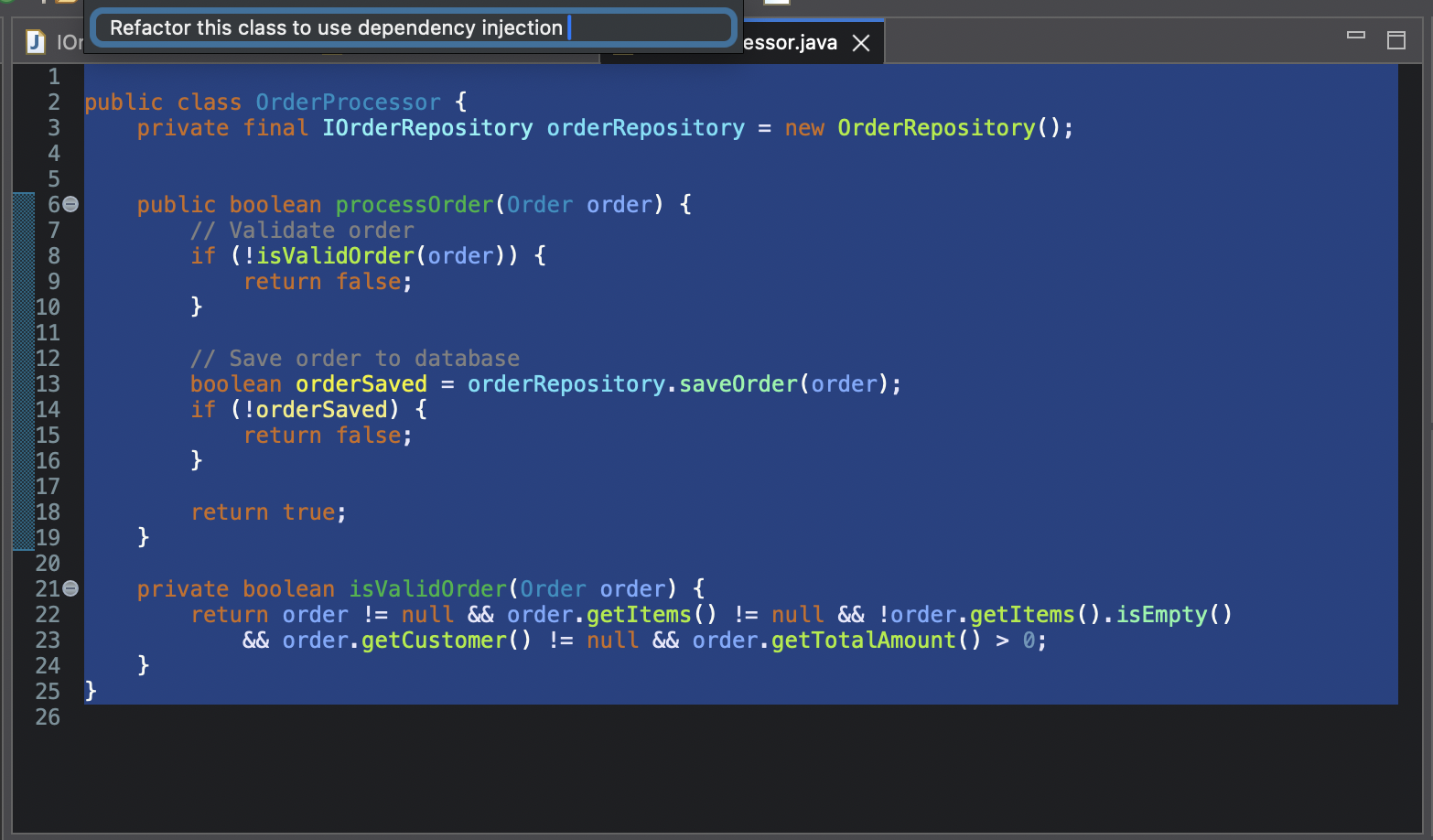Place cursor on the saveOrder method call
This screenshot has height=840, width=1433.
click(x=738, y=383)
